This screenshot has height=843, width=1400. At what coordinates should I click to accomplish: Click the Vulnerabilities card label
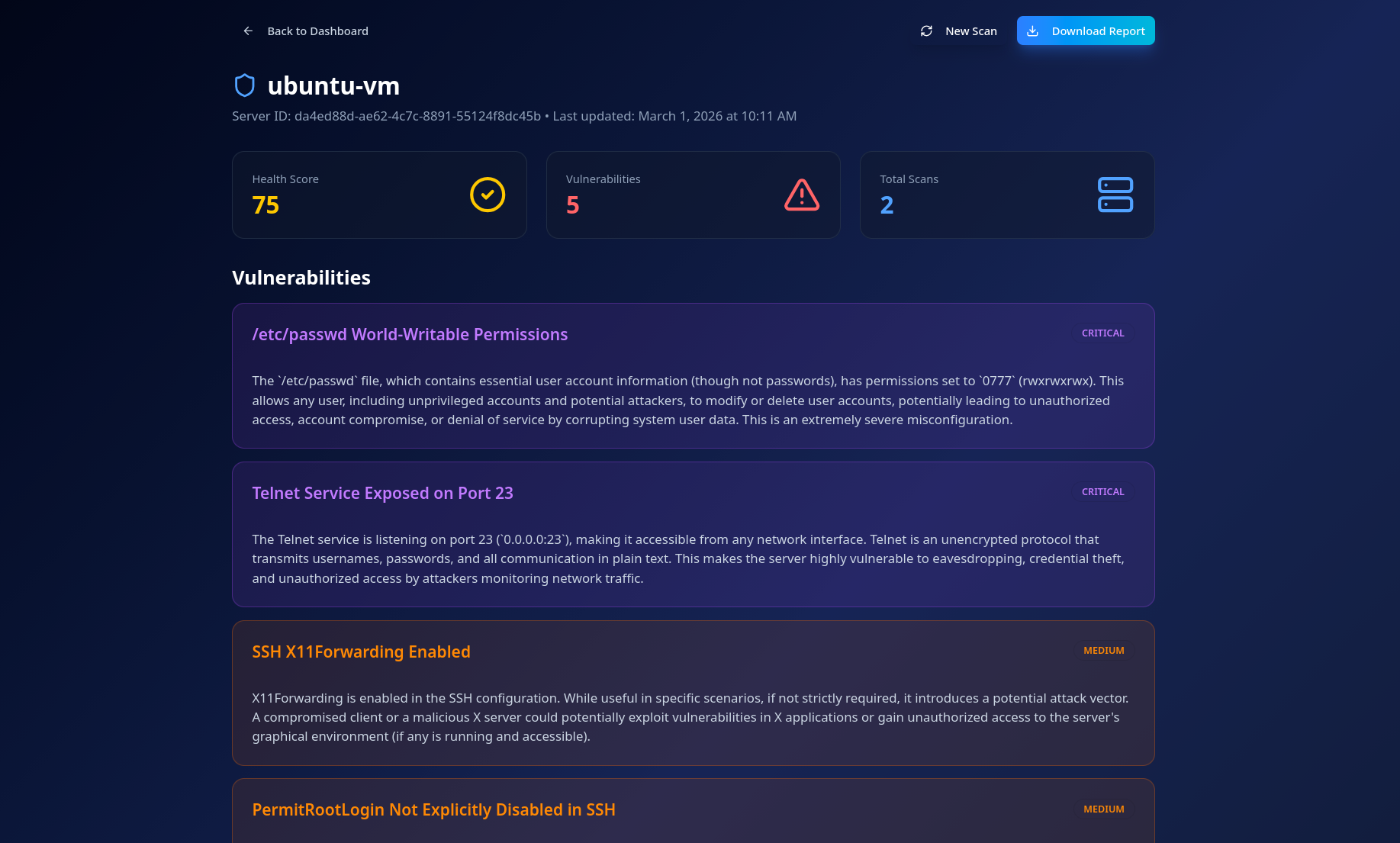coord(603,179)
